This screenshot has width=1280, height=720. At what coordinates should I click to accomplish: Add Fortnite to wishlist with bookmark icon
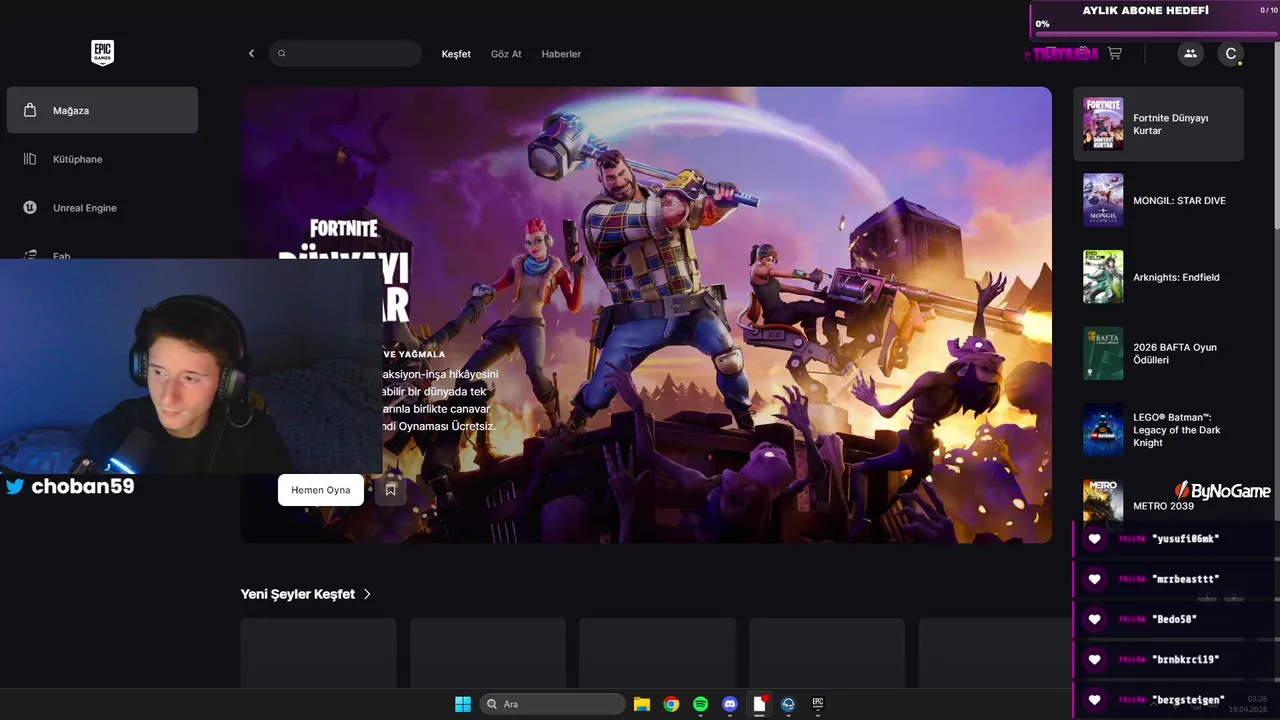[x=391, y=490]
